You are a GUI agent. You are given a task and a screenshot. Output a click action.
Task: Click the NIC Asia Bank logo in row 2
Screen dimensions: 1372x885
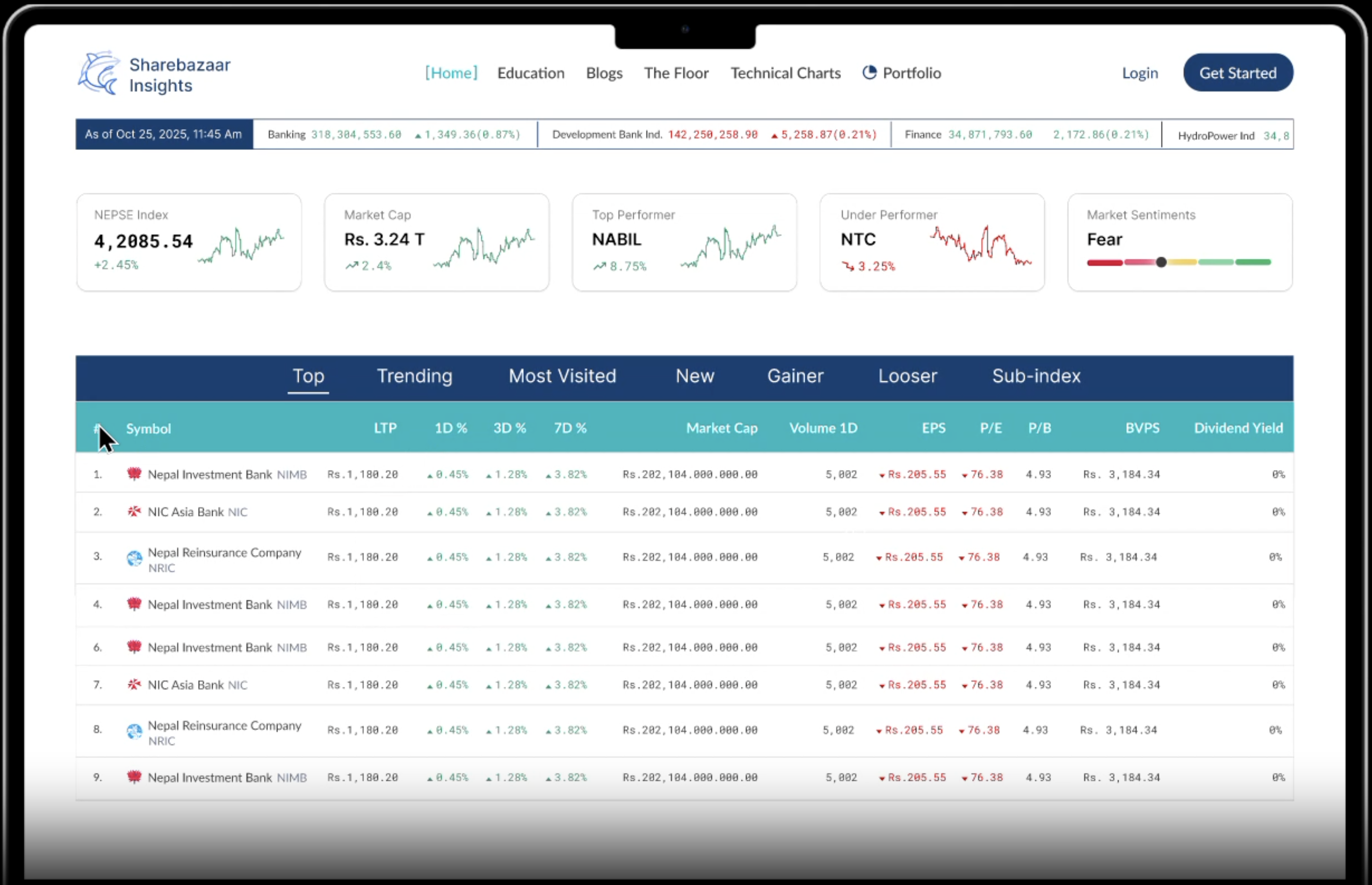(134, 511)
